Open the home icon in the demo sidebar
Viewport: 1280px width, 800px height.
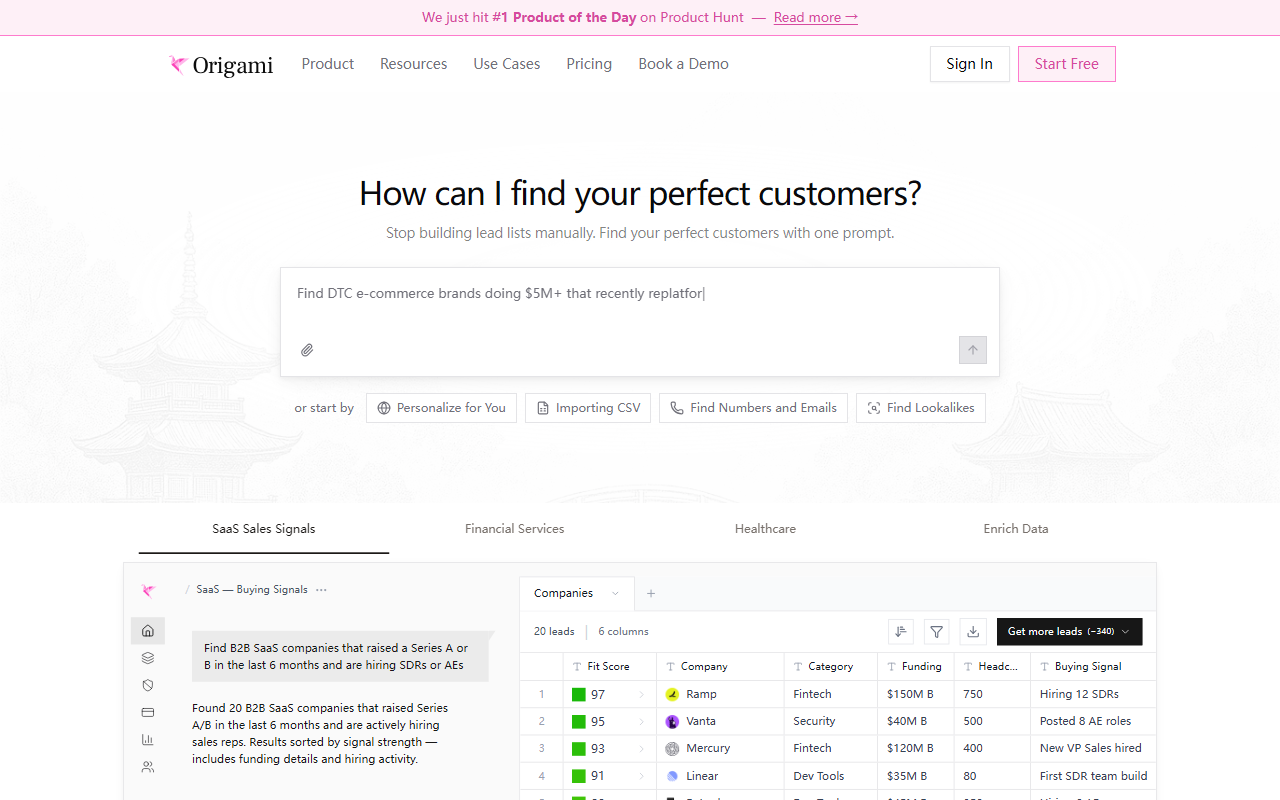click(x=148, y=631)
